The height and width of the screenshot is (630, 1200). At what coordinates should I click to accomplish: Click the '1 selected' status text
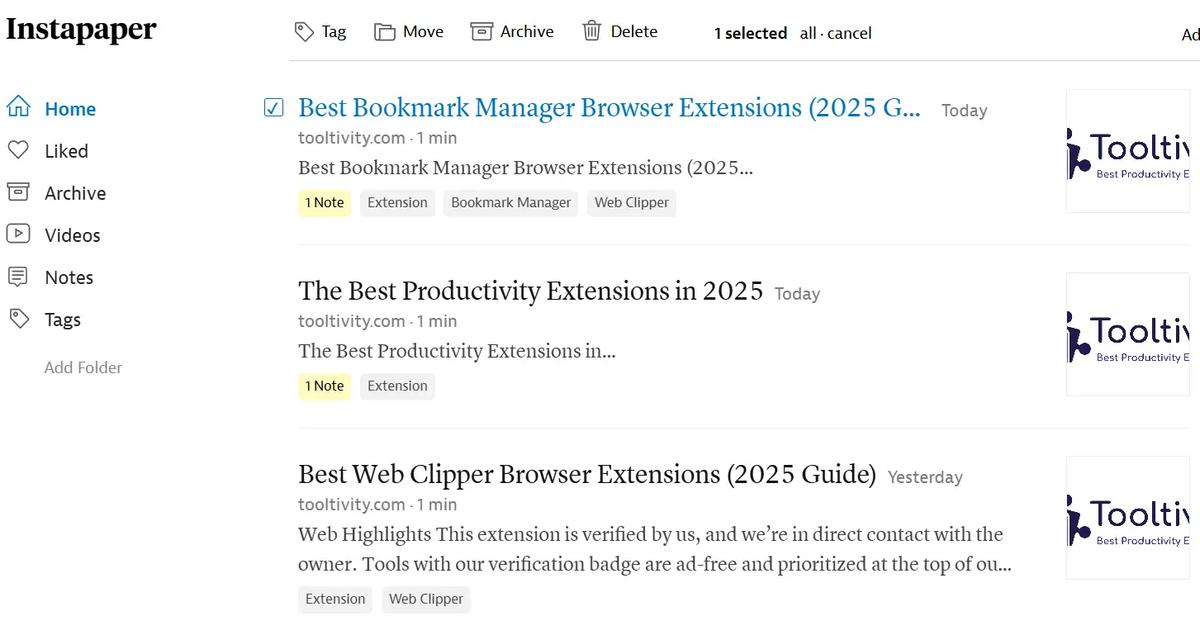click(750, 33)
